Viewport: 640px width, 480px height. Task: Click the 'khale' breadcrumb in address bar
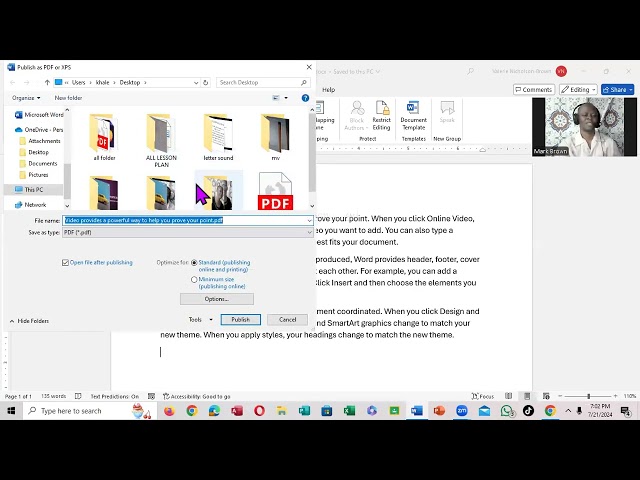[x=102, y=82]
